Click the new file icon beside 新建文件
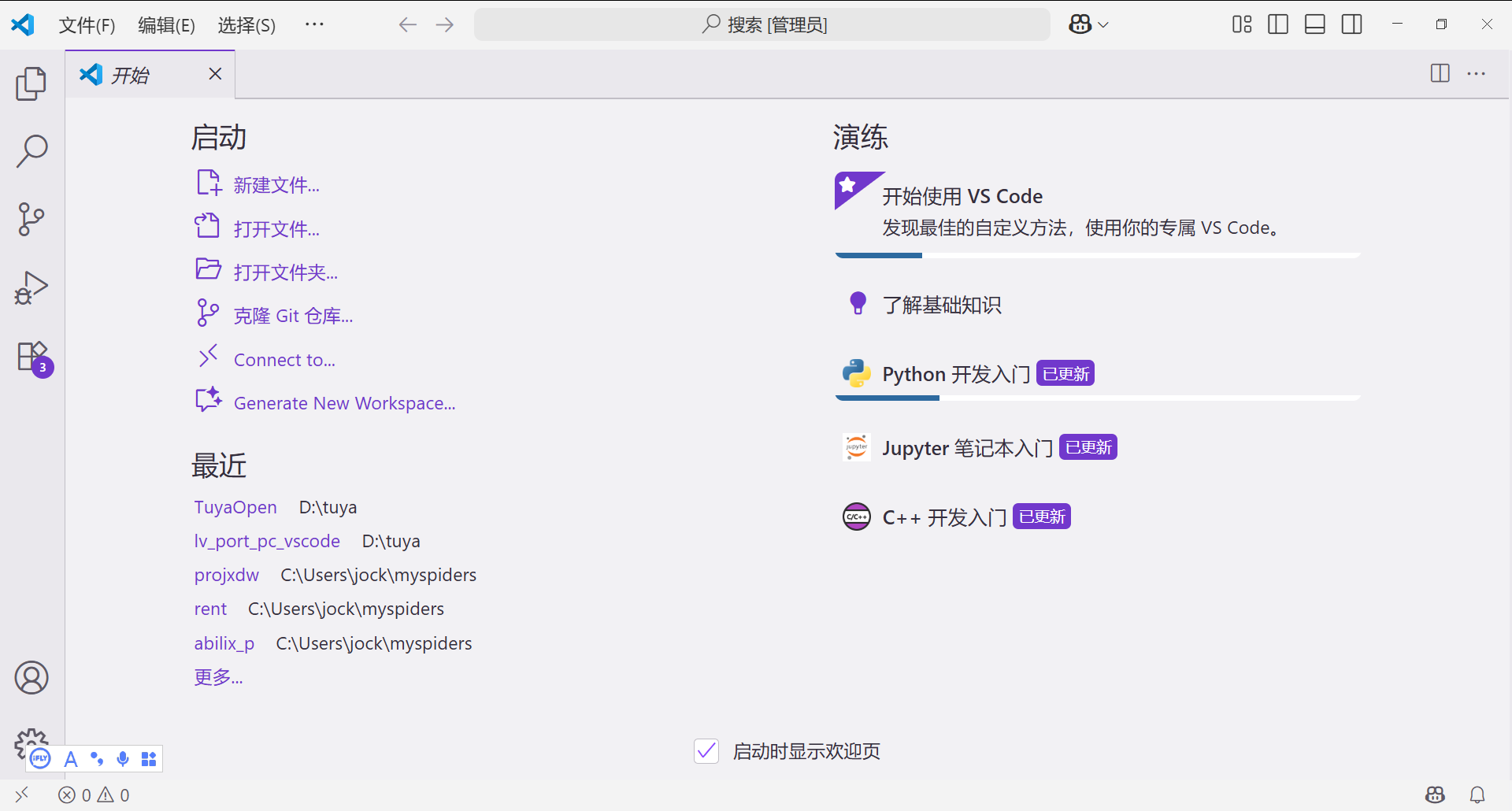This screenshot has height=811, width=1512. (x=209, y=183)
